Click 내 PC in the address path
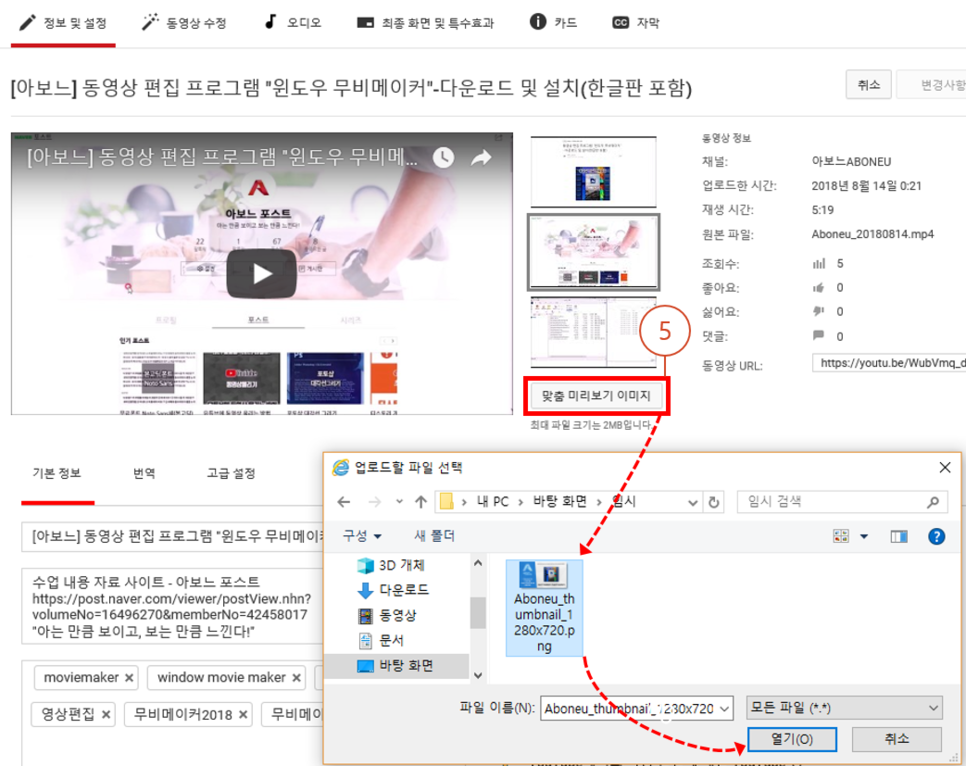Image resolution: width=966 pixels, height=766 pixels. tap(493, 502)
